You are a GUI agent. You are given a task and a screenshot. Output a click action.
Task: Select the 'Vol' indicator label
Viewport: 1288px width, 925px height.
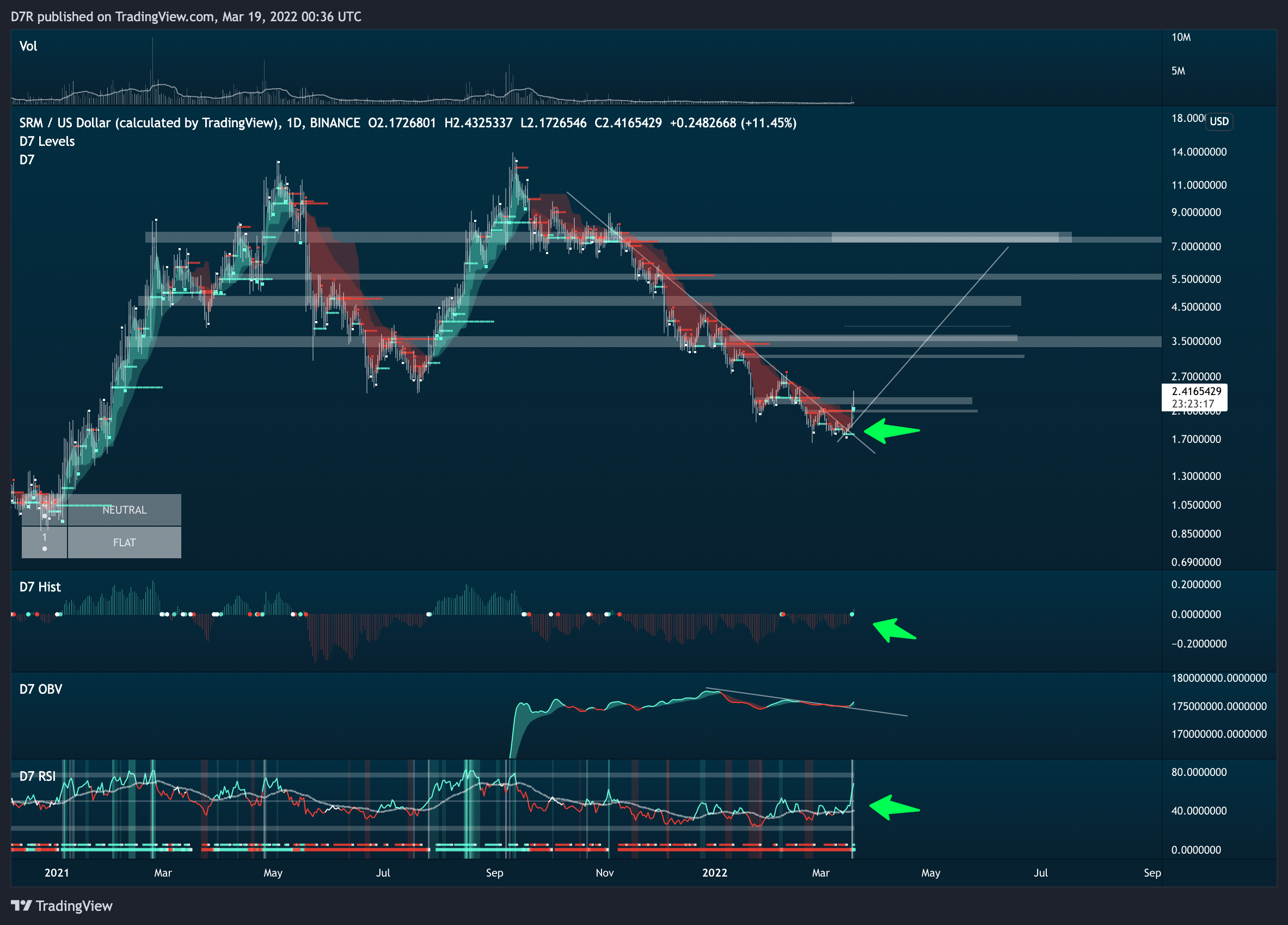pyautogui.click(x=28, y=46)
